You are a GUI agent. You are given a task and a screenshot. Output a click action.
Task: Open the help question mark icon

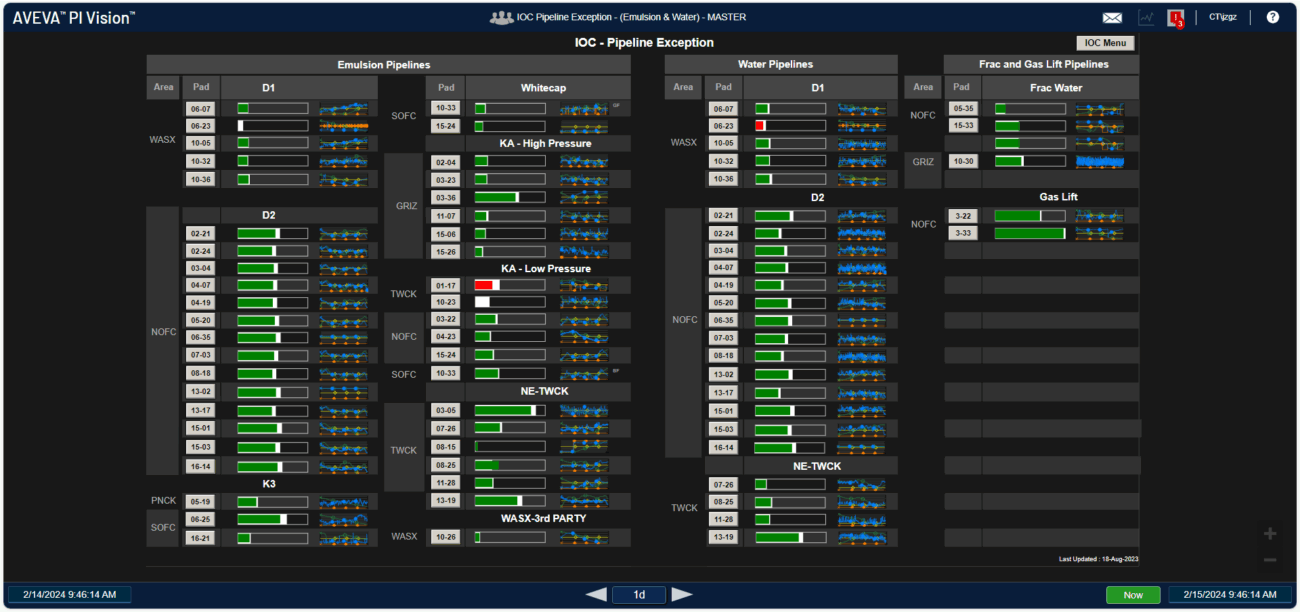point(1272,17)
